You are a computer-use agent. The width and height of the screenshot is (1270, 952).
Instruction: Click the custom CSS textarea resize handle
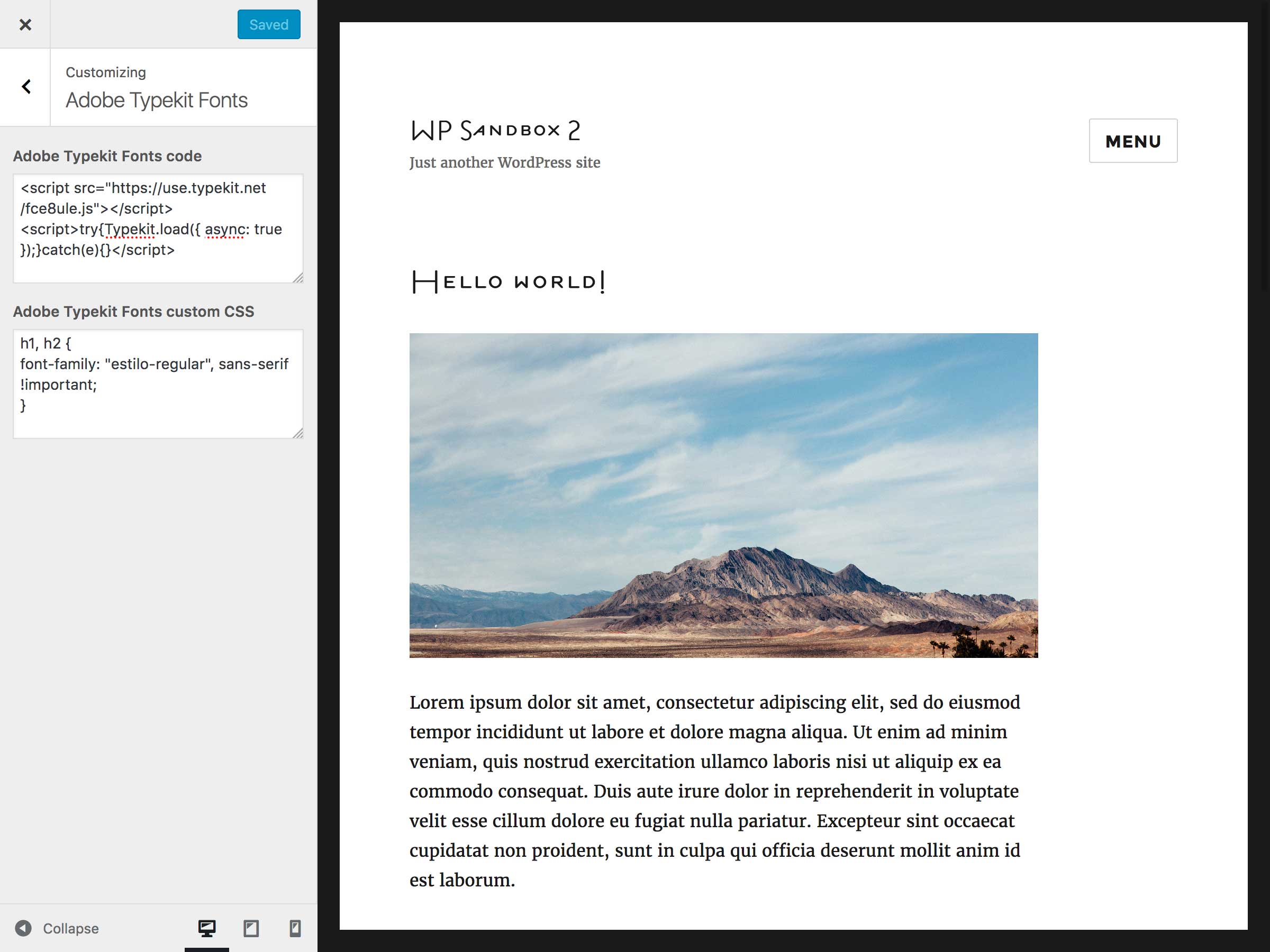coord(298,433)
